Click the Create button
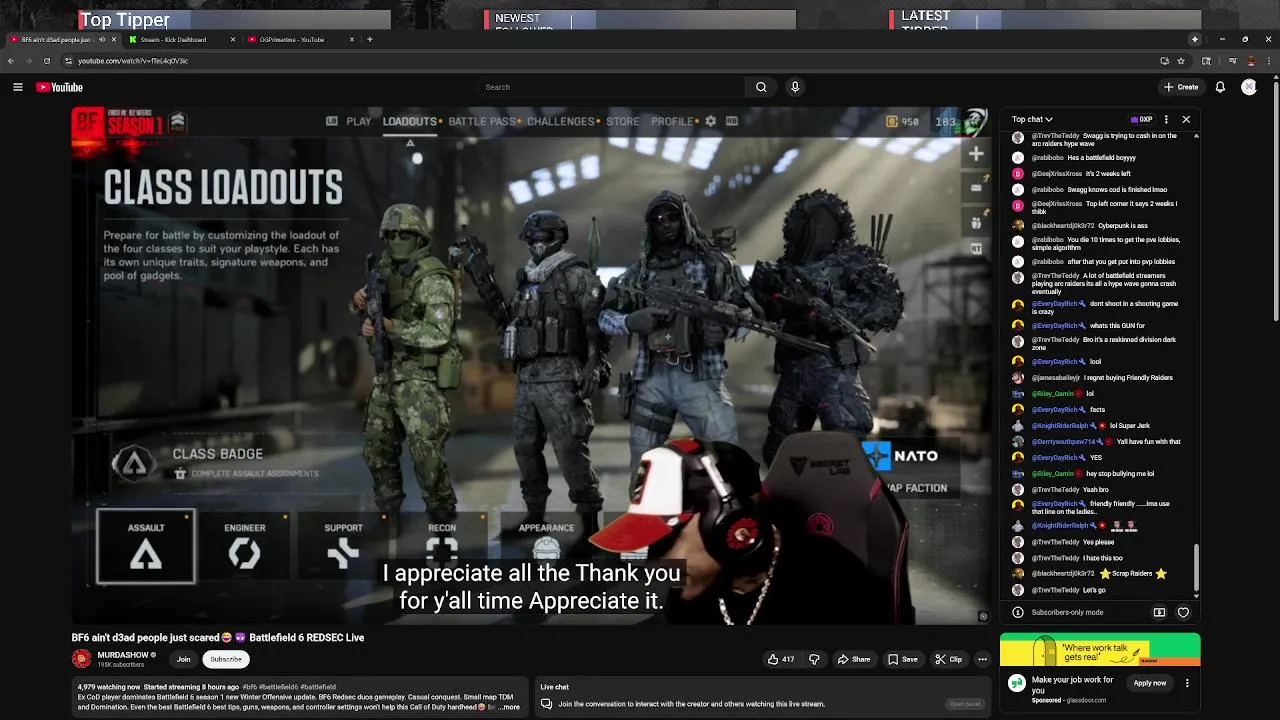Viewport: 1280px width, 720px height. tap(1181, 87)
